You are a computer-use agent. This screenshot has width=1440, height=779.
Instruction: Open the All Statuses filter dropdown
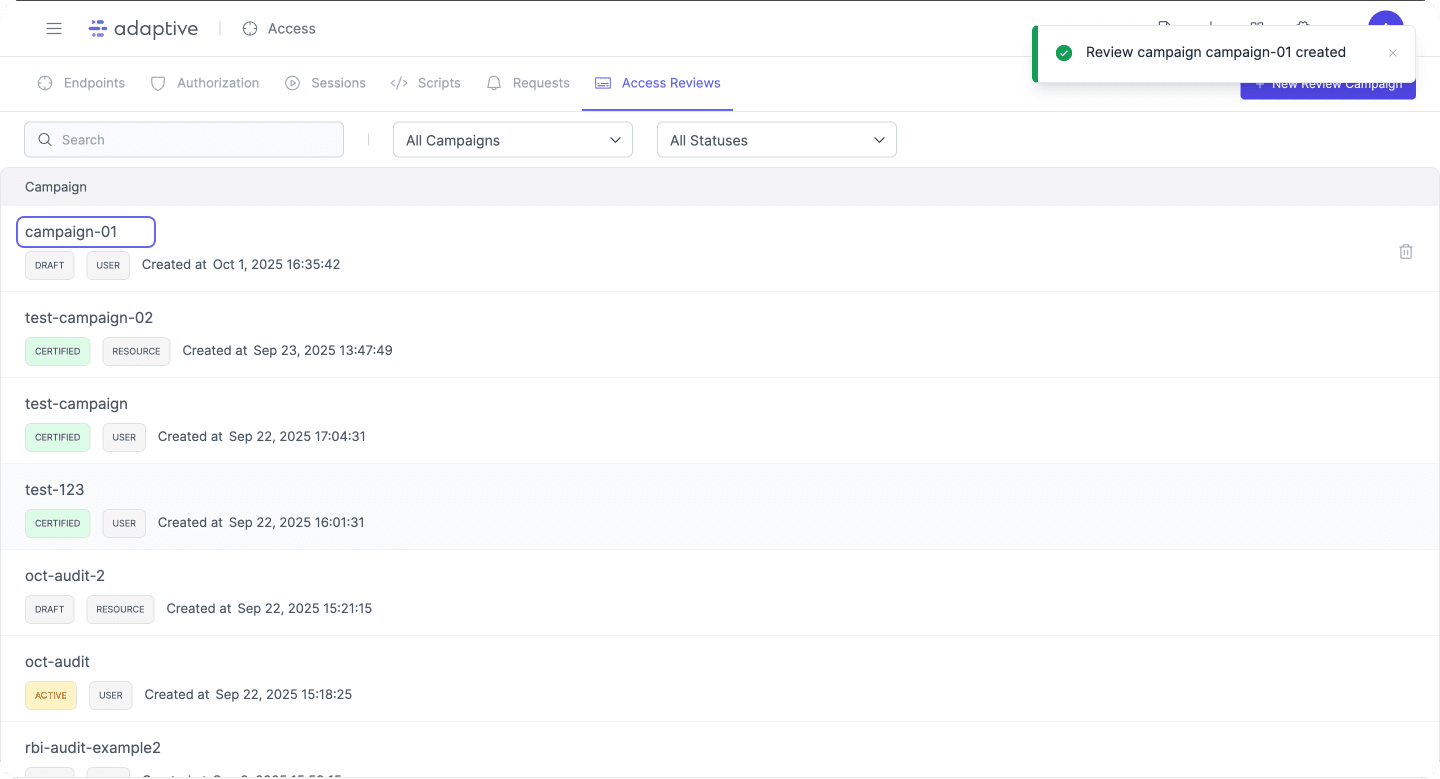777,140
